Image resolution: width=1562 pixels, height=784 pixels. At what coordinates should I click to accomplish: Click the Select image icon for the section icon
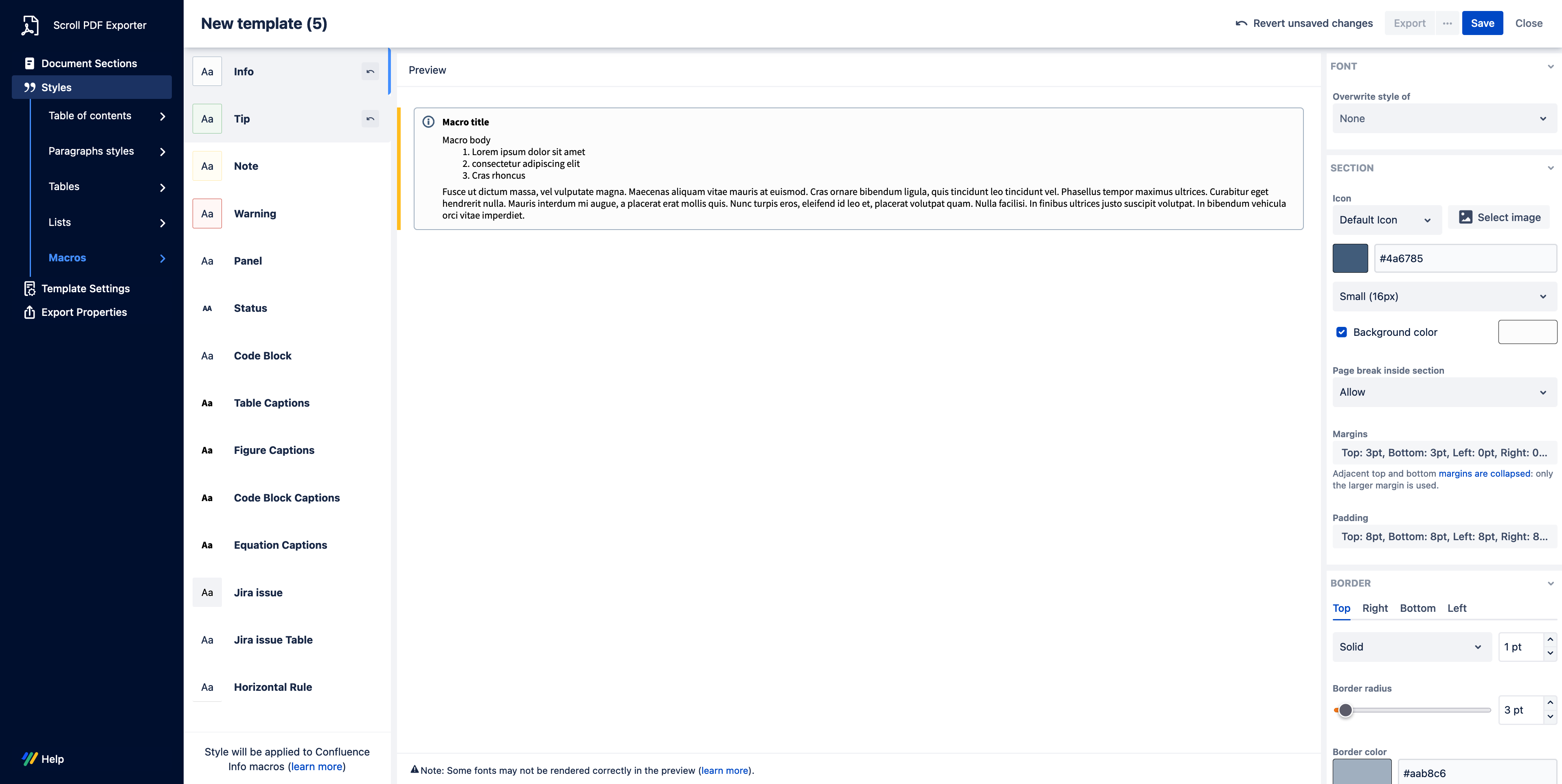pos(1465,217)
